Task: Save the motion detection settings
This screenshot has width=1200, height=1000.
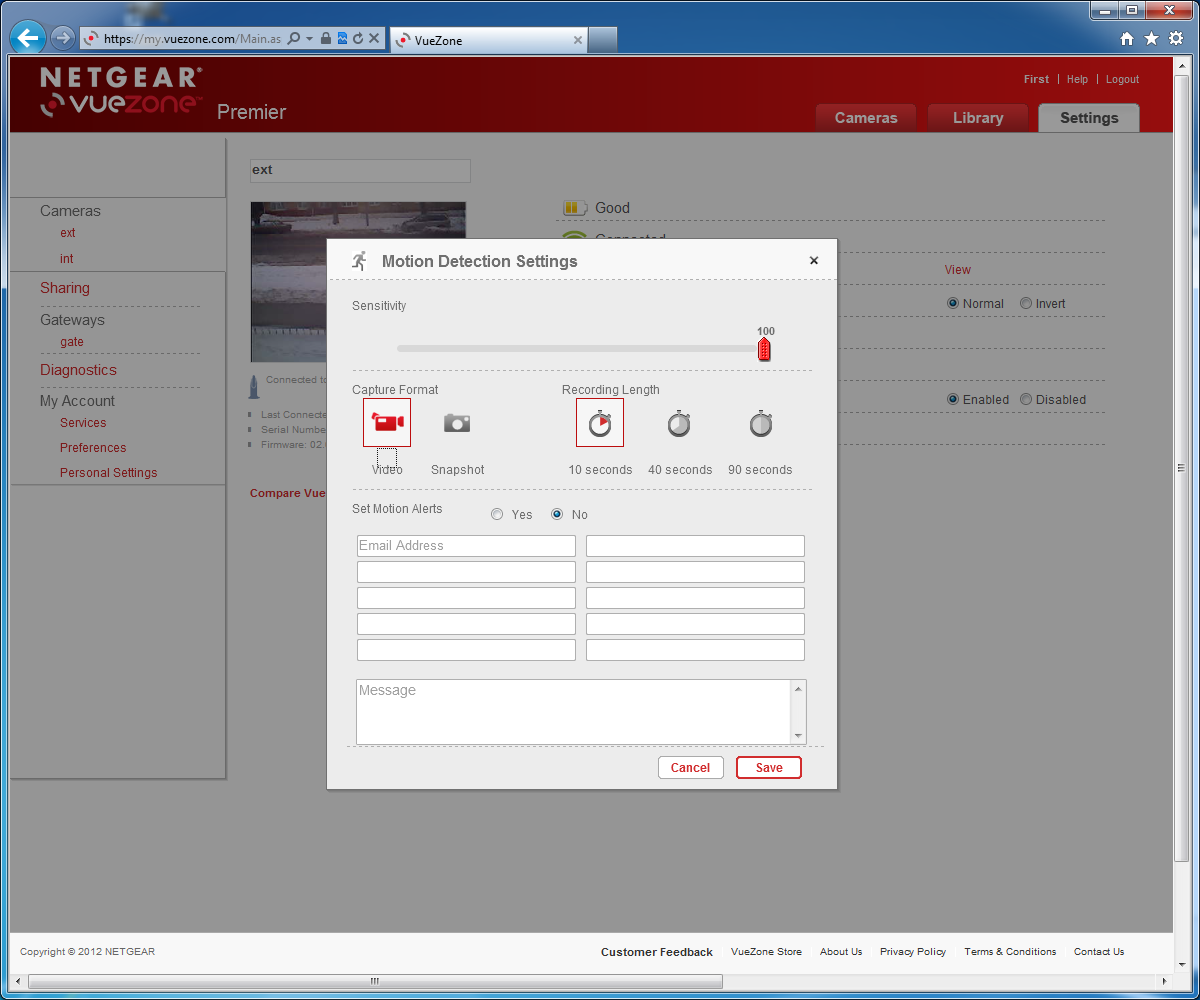Action: pos(769,768)
